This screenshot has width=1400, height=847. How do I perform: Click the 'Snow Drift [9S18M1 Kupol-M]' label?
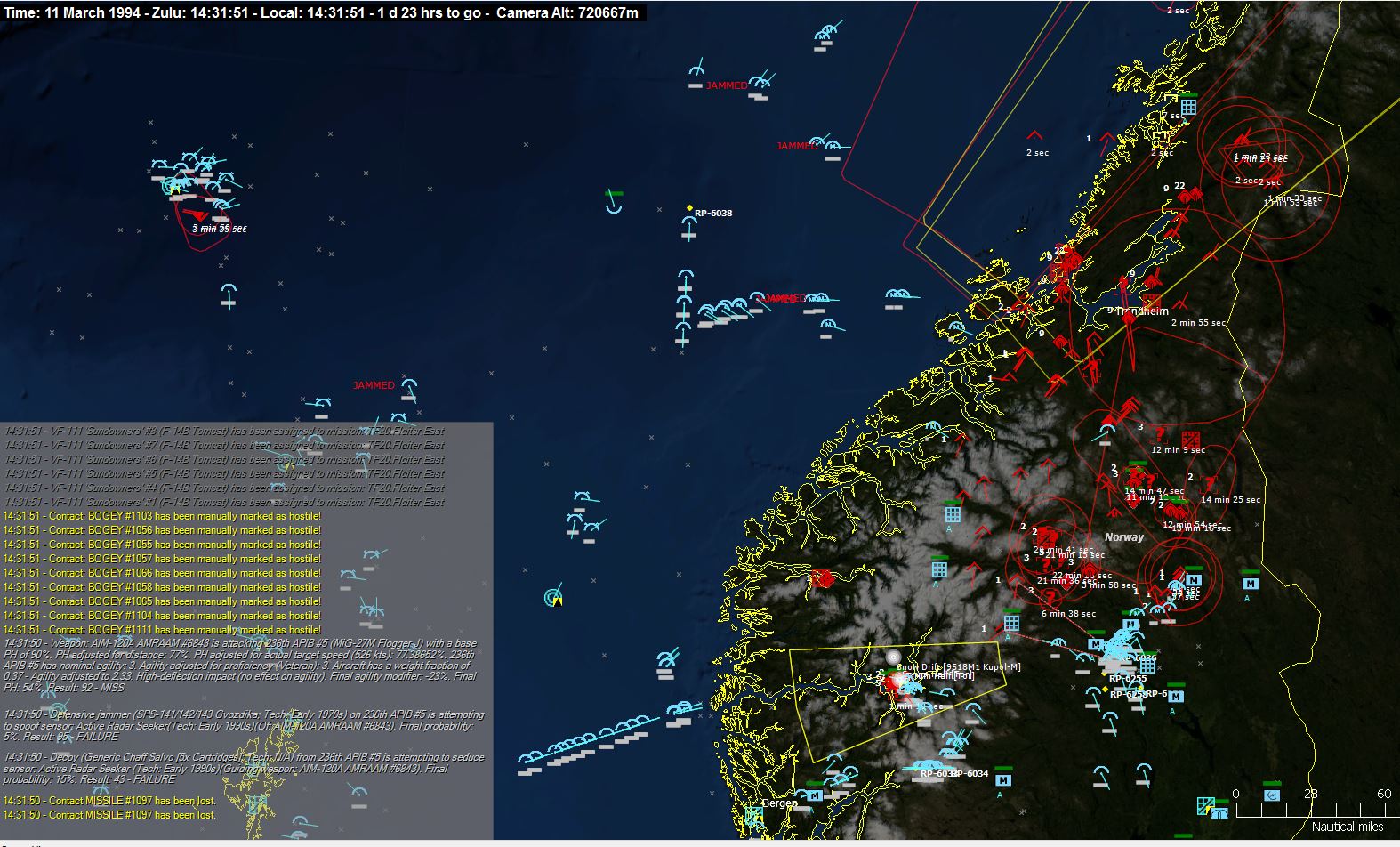tap(959, 667)
